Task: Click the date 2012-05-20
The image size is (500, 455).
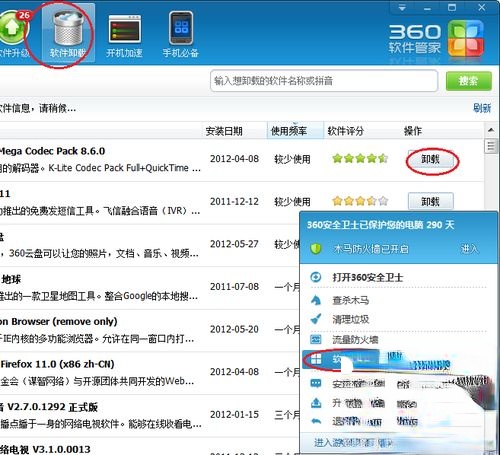Action: click(x=234, y=329)
